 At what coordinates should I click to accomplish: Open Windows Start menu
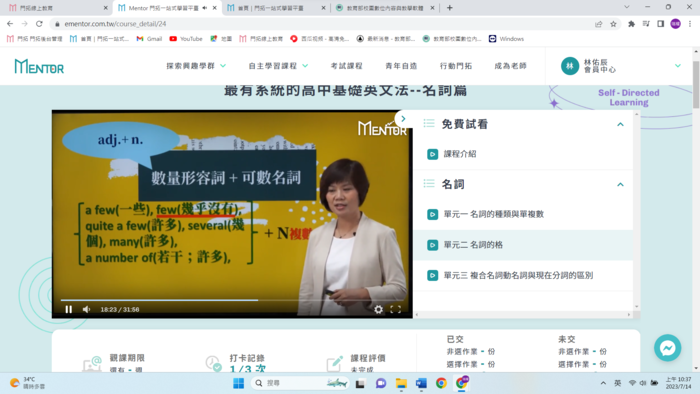(x=238, y=383)
